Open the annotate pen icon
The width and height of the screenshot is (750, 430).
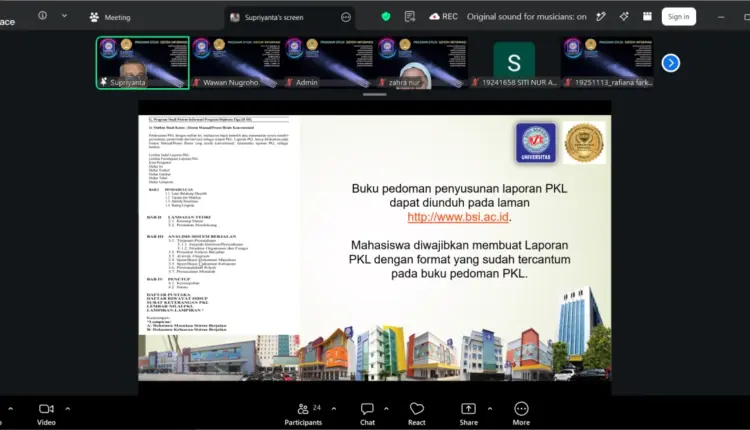pyautogui.click(x=601, y=17)
